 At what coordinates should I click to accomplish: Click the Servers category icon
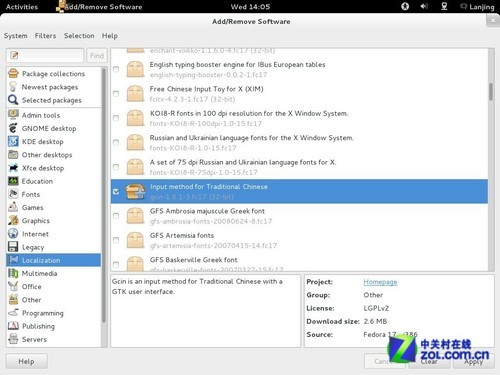point(13,339)
